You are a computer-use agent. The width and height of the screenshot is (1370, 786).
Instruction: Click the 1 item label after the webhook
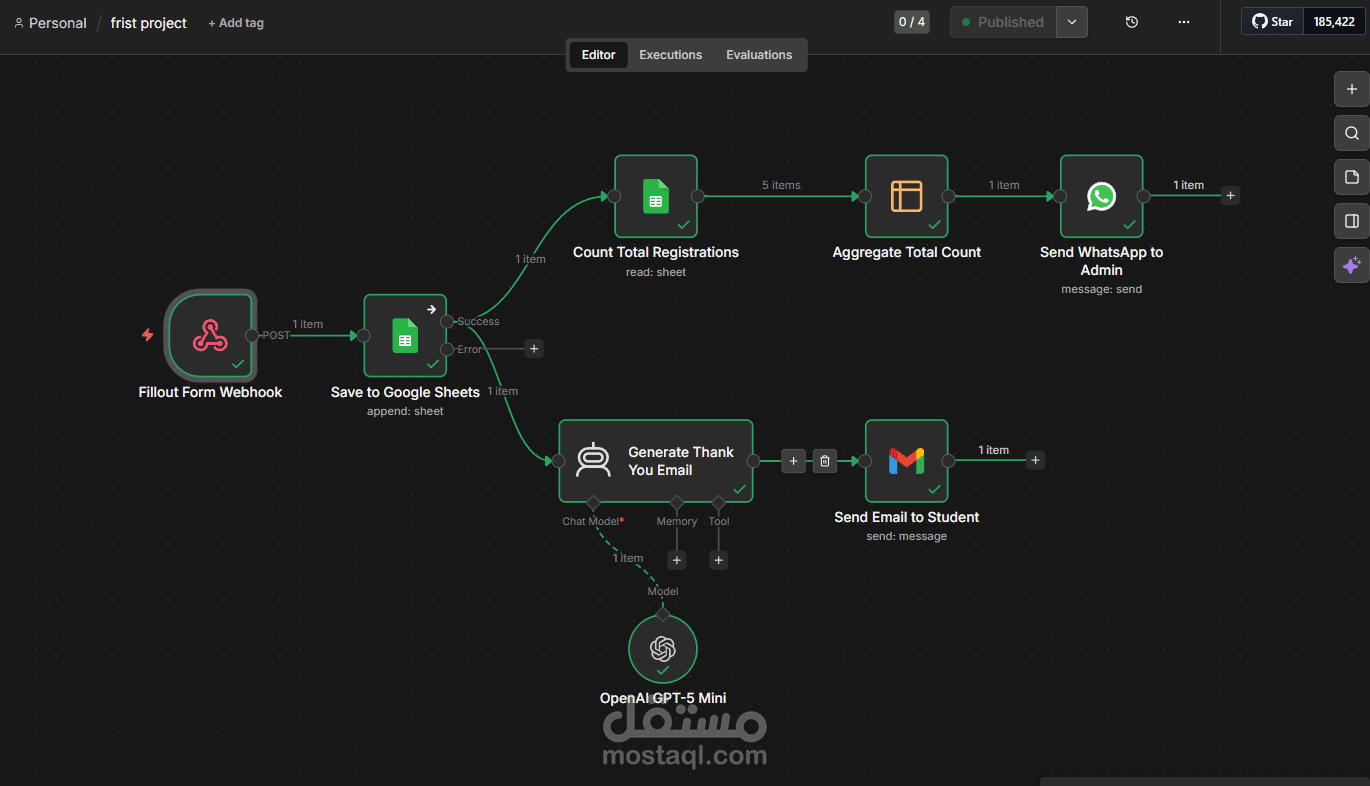tap(308, 324)
